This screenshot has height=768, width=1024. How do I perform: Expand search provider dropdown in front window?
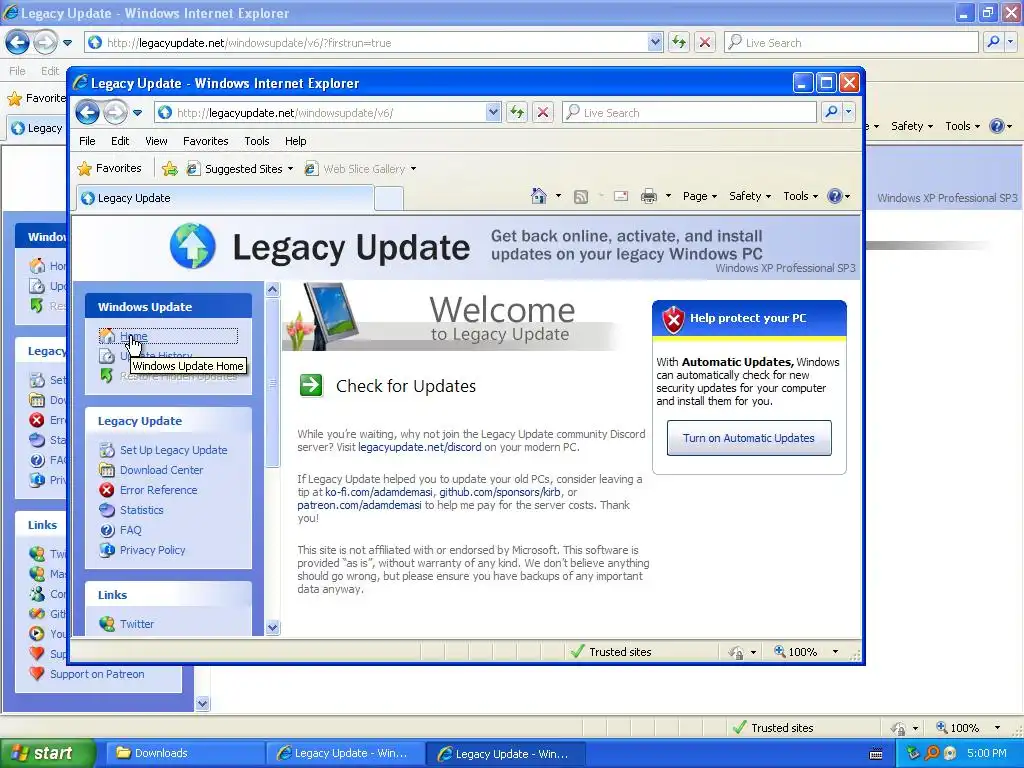pos(848,112)
